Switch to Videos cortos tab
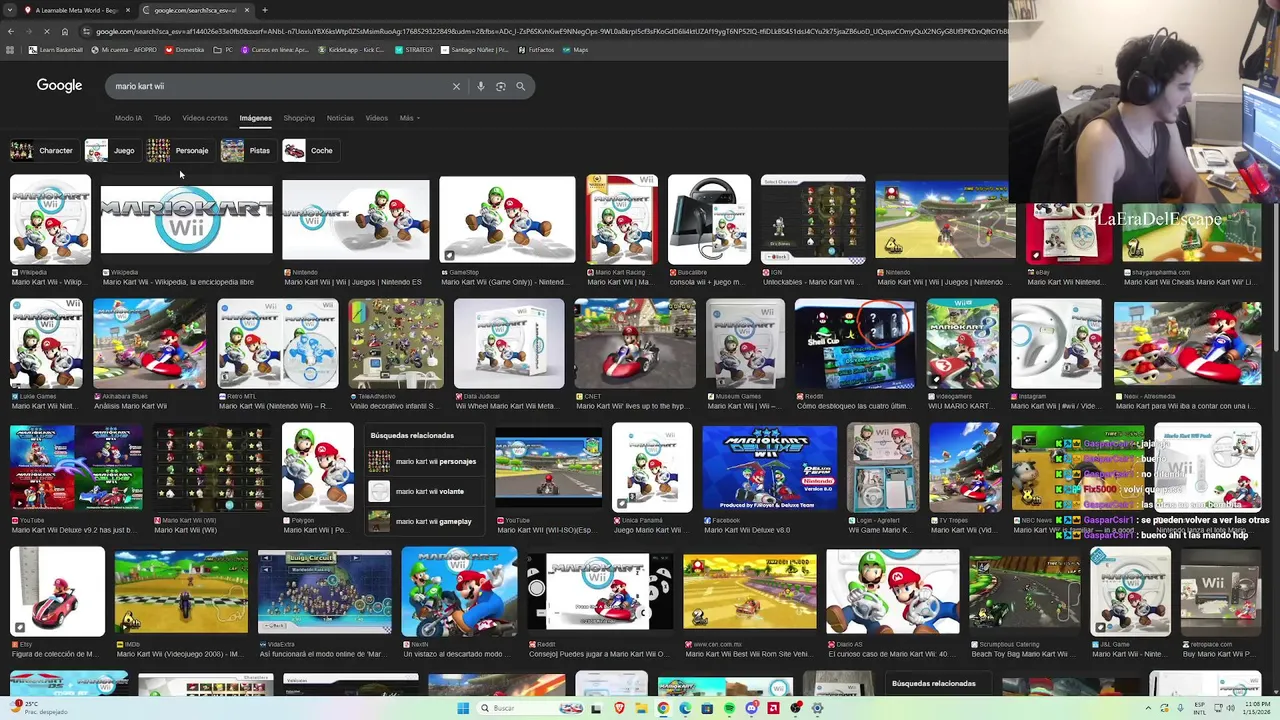 pyautogui.click(x=205, y=118)
